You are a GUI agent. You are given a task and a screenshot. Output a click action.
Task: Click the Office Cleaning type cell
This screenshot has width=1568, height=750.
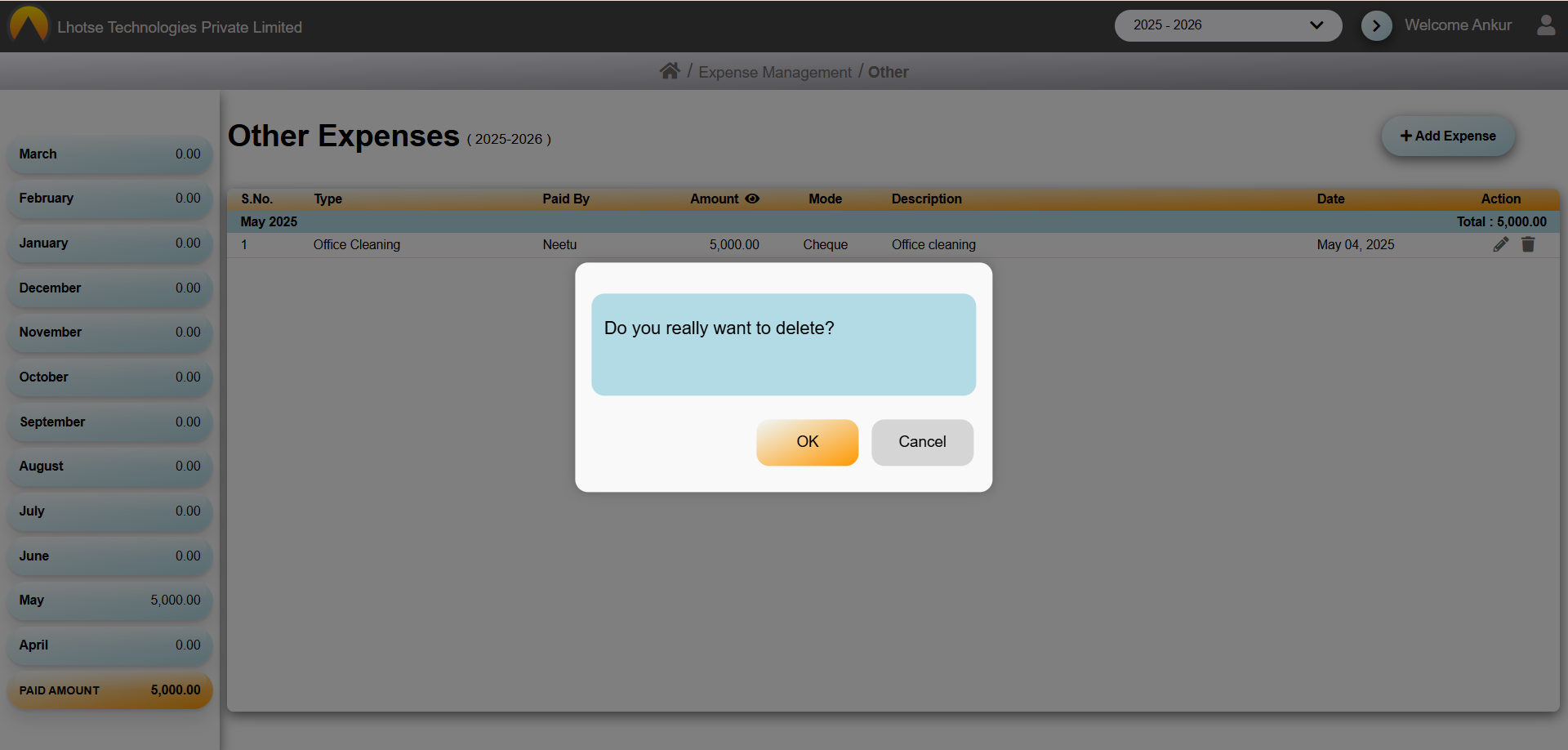click(x=356, y=244)
